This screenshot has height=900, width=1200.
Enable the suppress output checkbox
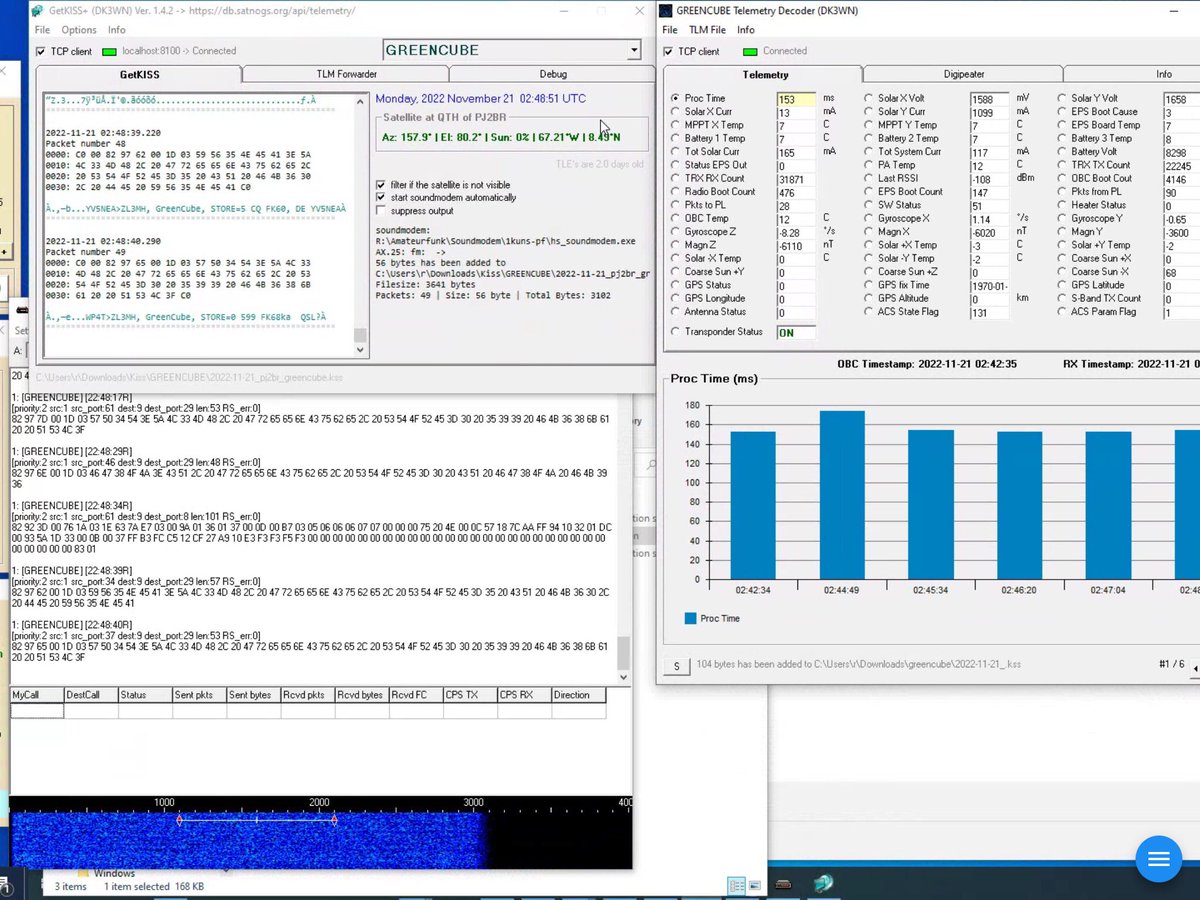click(381, 211)
